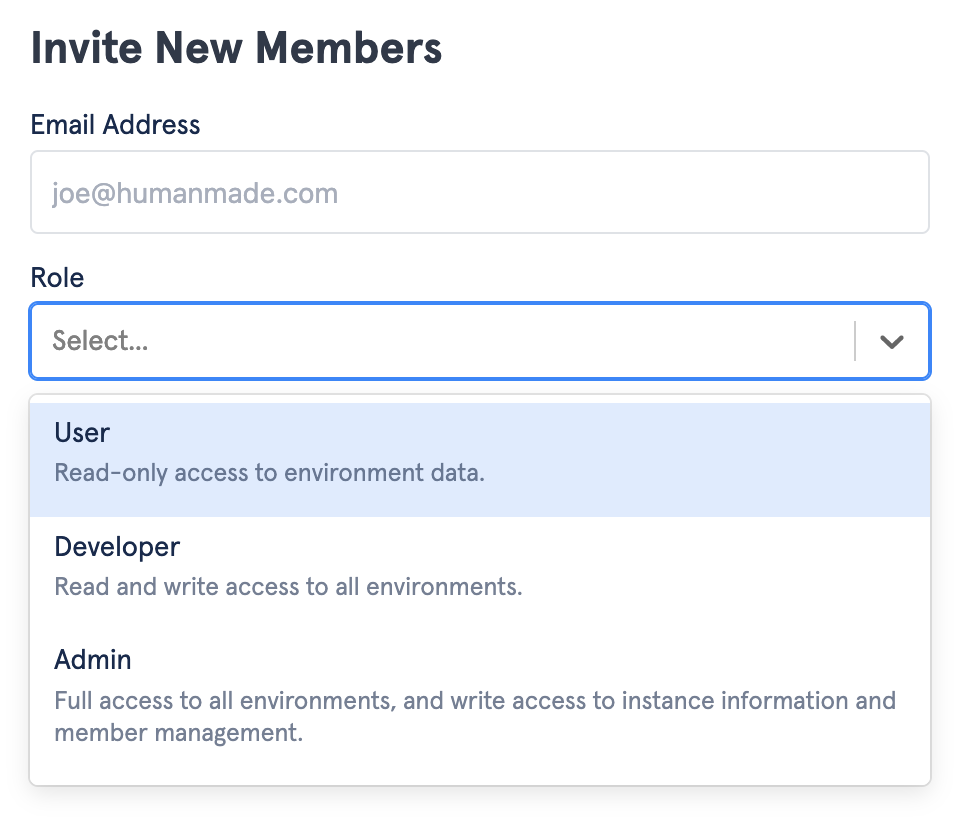This screenshot has width=962, height=820.
Task: Click the "User" option title text
Action: pos(82,433)
